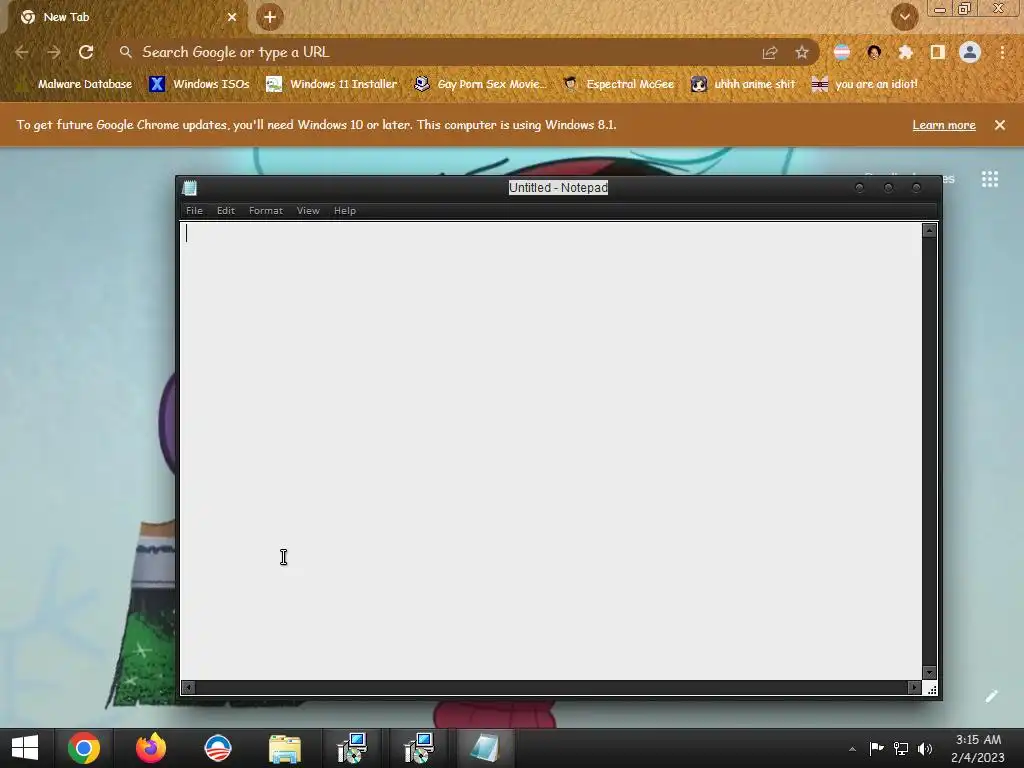Click Notepad's horizontal scrollbar right arrow
This screenshot has width=1024, height=768.
point(914,687)
